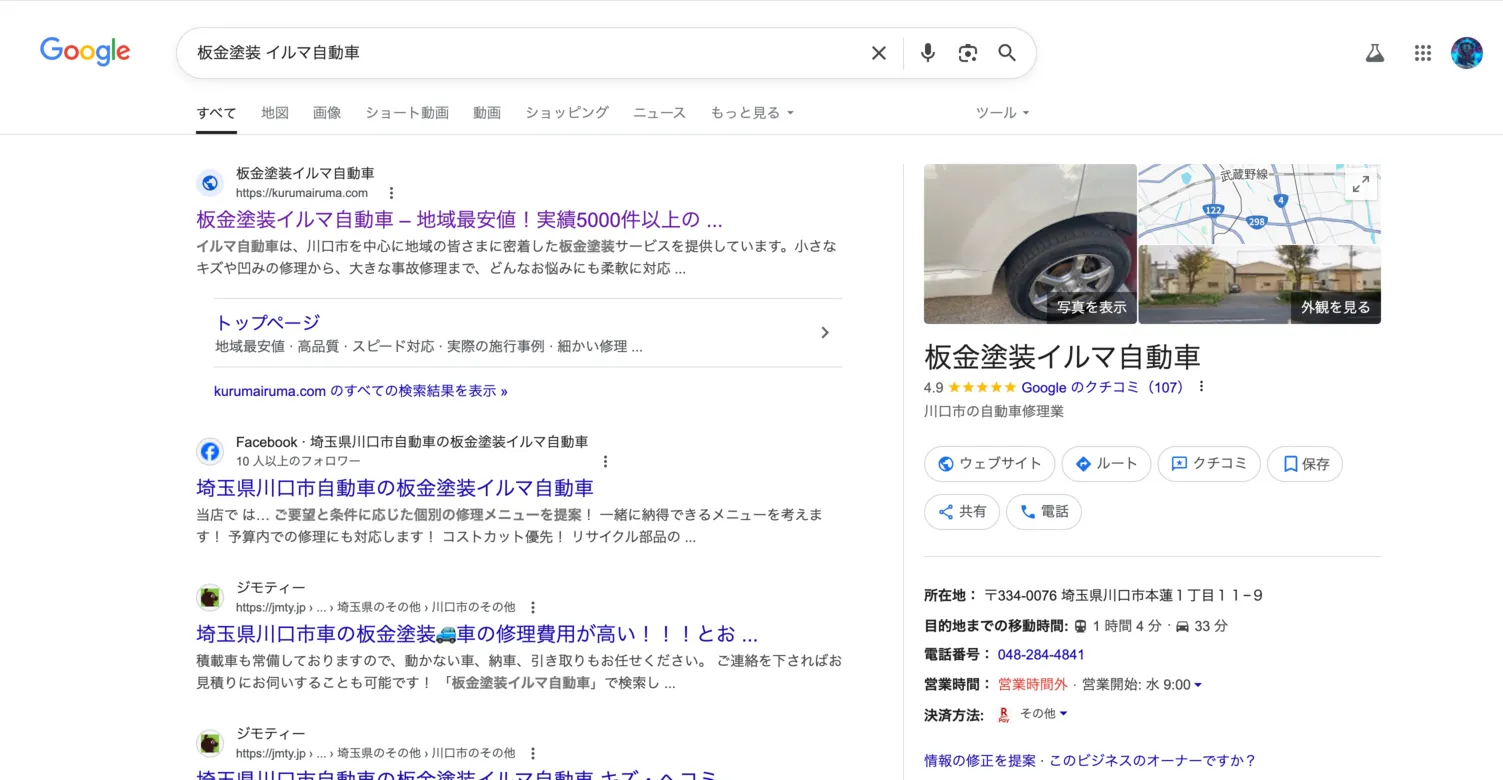This screenshot has height=780, width=1503.
Task: Click the 10 人以上のフォロワー text
Action: (x=298, y=461)
